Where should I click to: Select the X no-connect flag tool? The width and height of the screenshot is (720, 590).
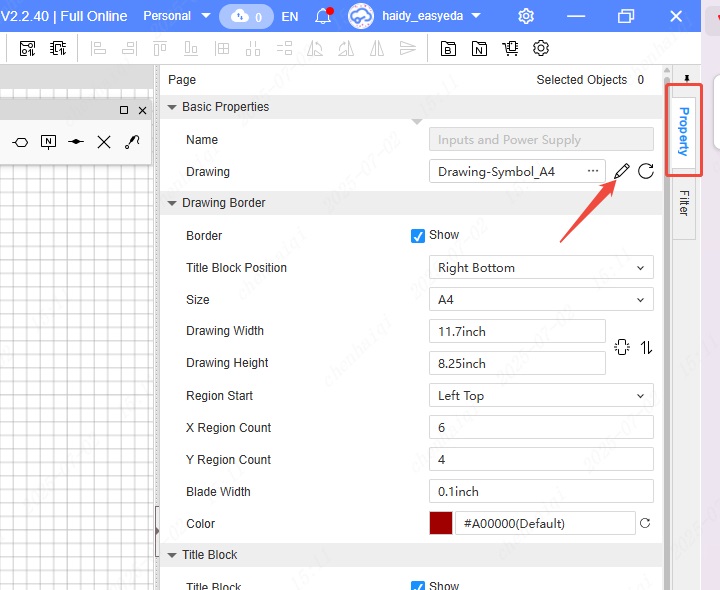[x=104, y=142]
